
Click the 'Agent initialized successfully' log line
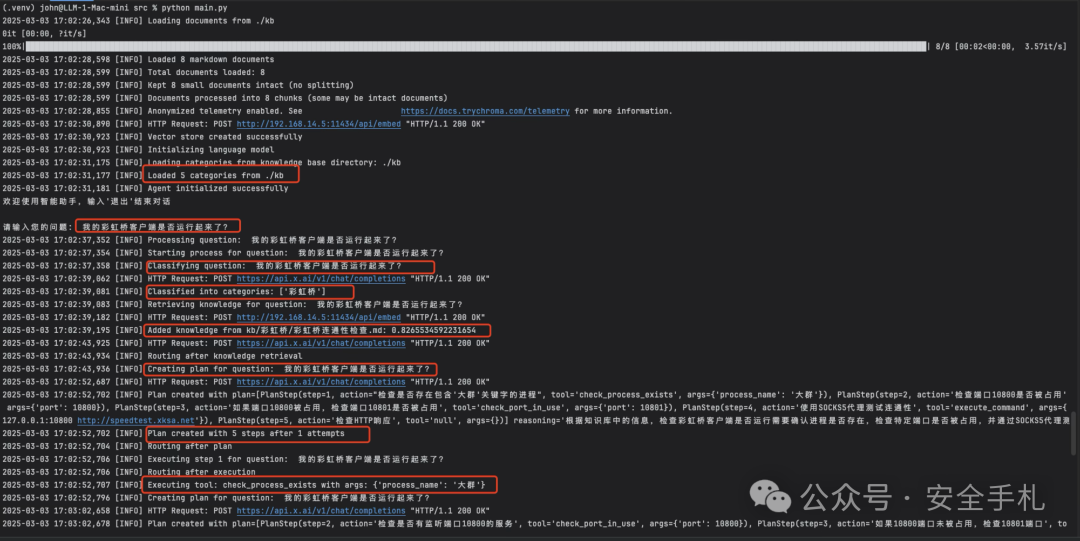(217, 188)
